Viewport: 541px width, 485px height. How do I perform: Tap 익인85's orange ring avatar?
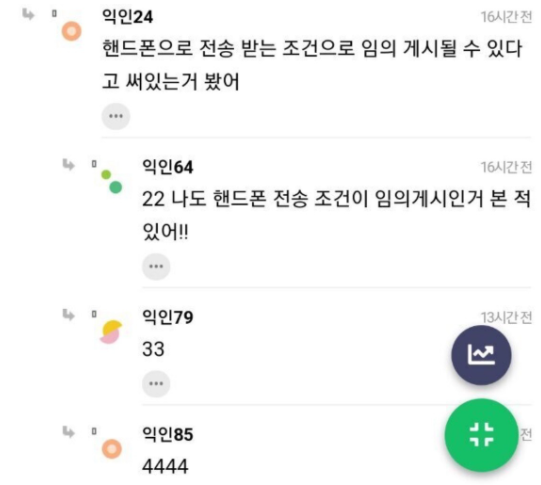pos(112,449)
